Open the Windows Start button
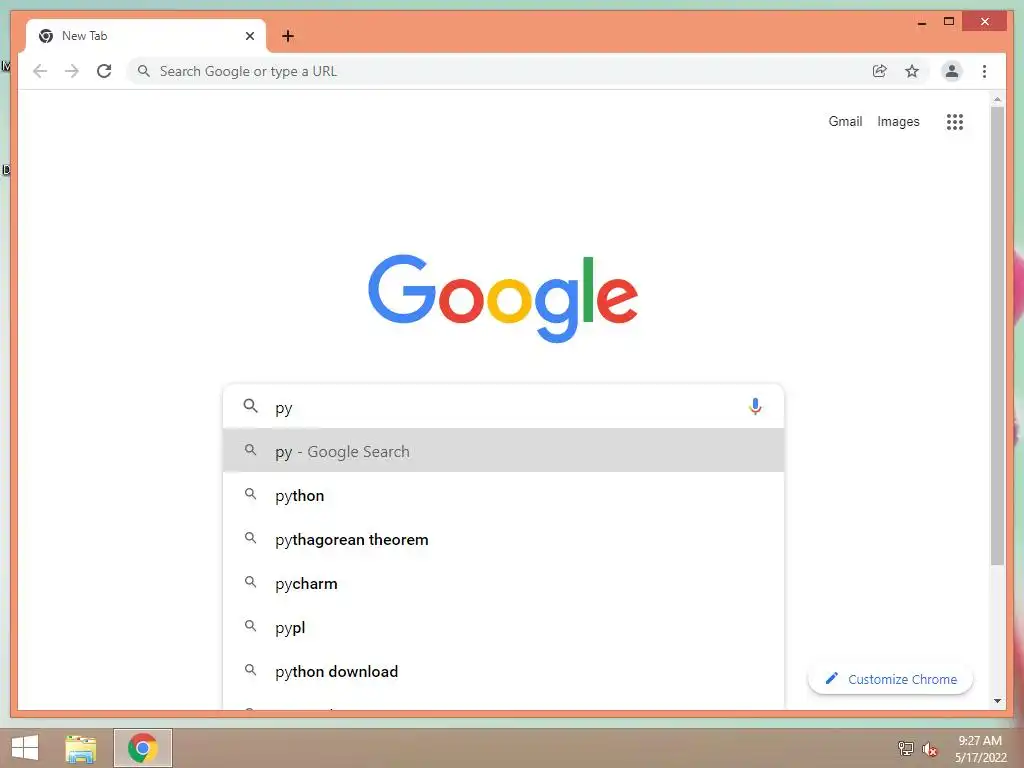 (25, 748)
